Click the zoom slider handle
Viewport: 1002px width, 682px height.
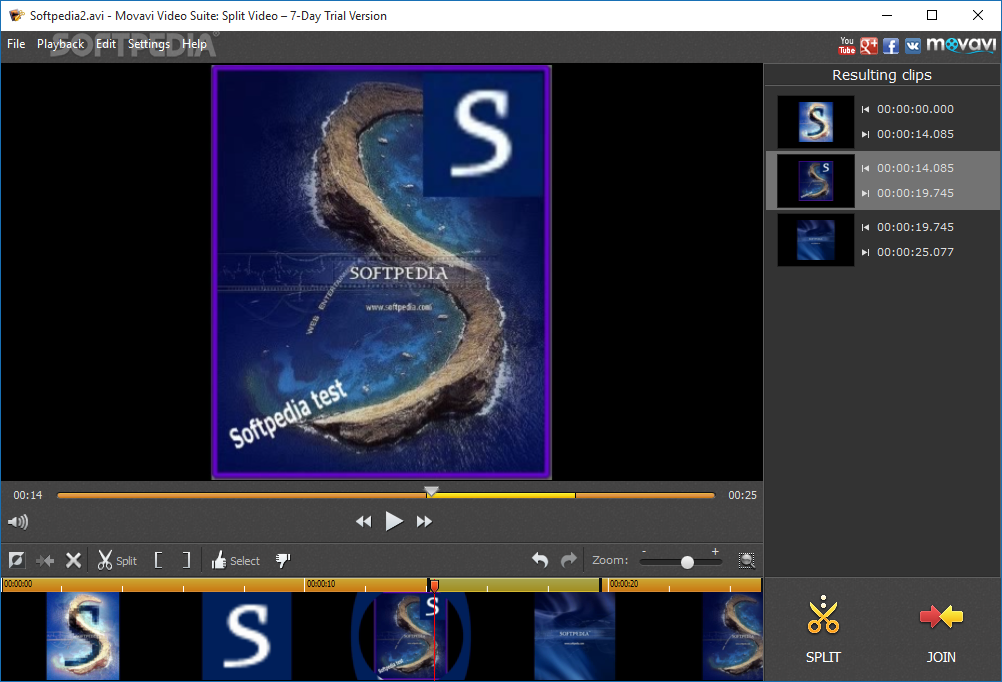(x=687, y=562)
